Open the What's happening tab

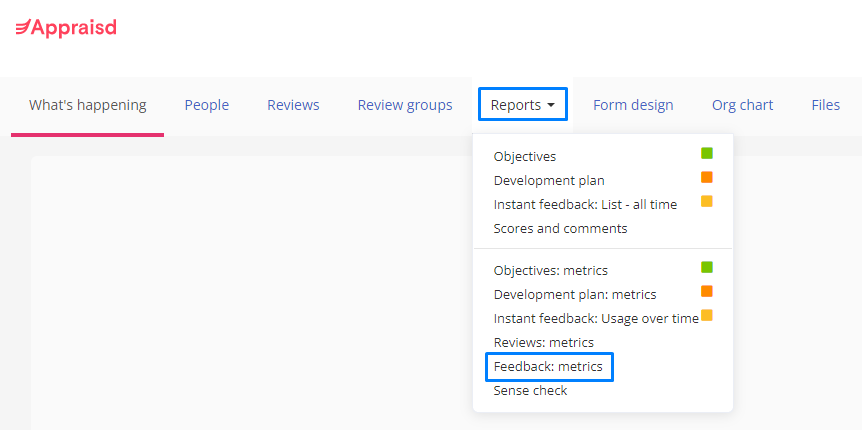click(x=87, y=105)
